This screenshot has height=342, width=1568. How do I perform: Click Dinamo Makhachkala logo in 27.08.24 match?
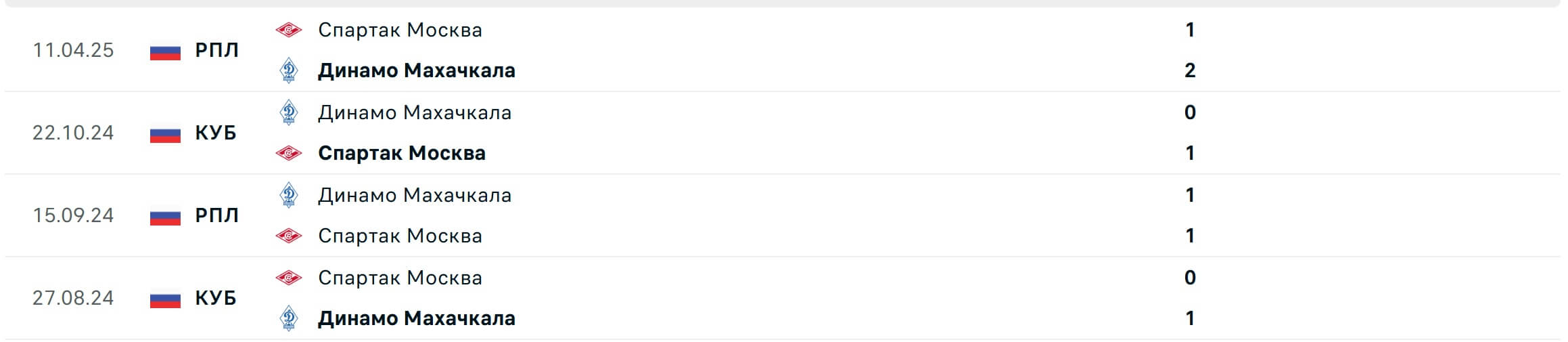[289, 318]
